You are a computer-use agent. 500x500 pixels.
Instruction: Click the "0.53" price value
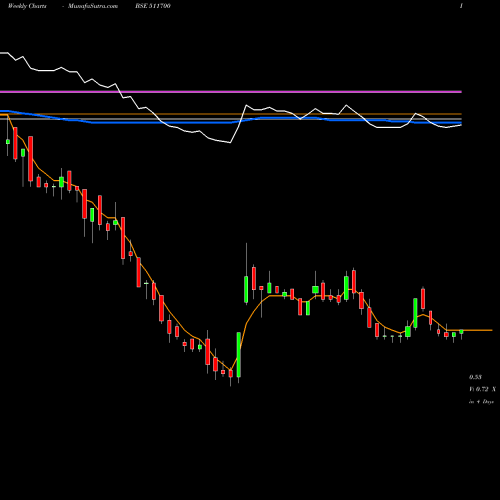[x=475, y=377]
